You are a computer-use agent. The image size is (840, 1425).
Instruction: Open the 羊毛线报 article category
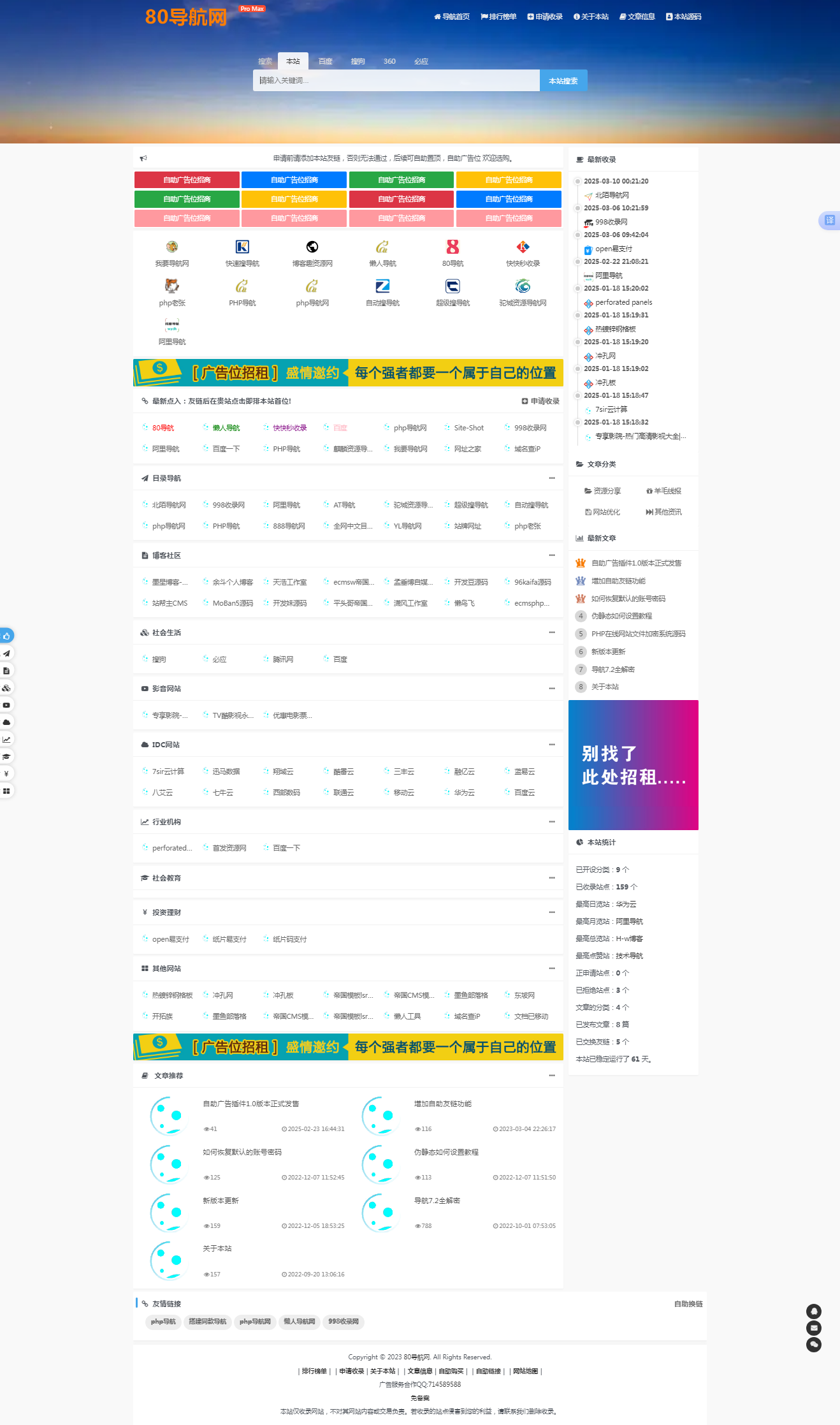pyautogui.click(x=663, y=491)
